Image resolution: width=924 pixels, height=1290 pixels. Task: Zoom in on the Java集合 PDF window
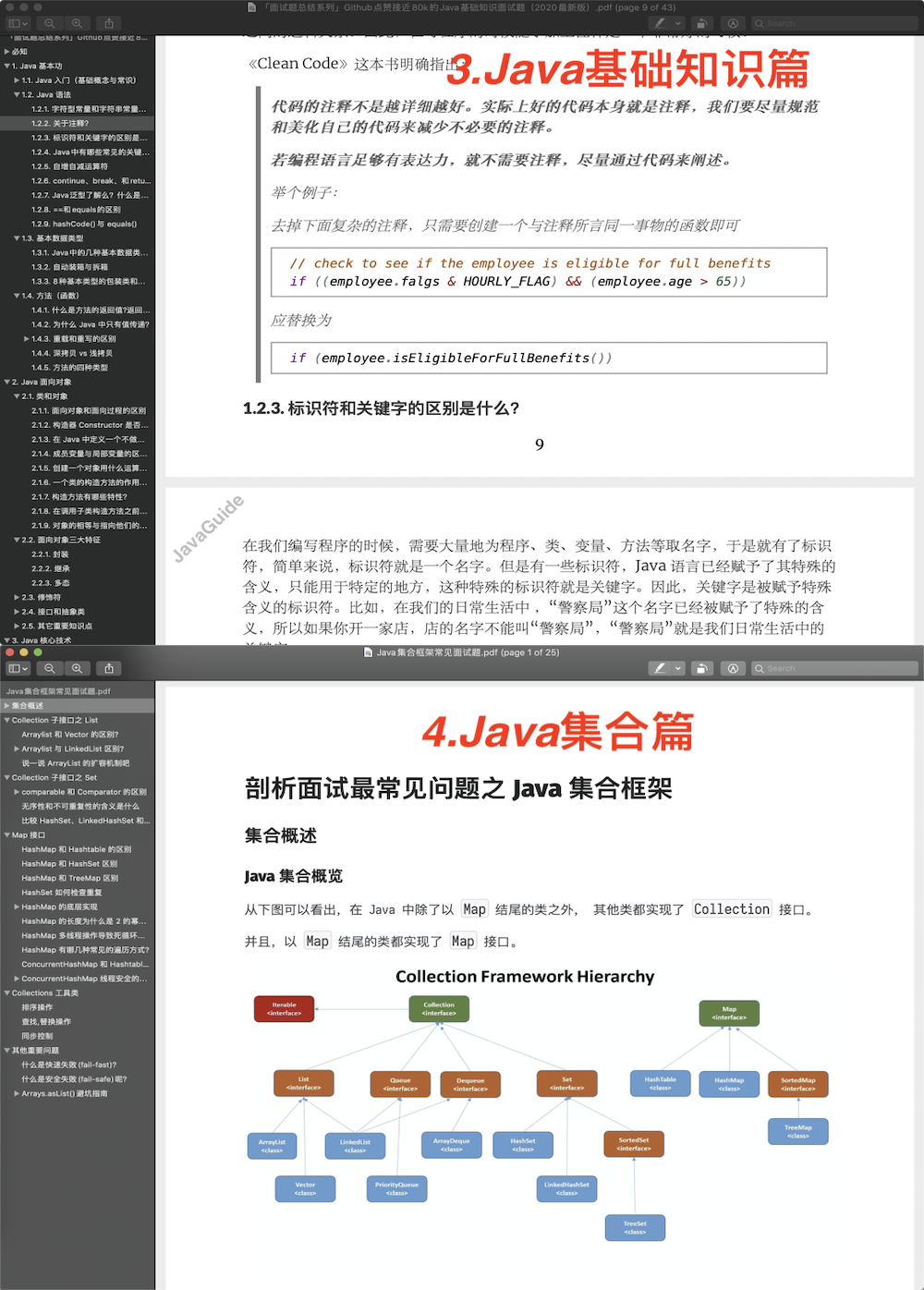[77, 668]
